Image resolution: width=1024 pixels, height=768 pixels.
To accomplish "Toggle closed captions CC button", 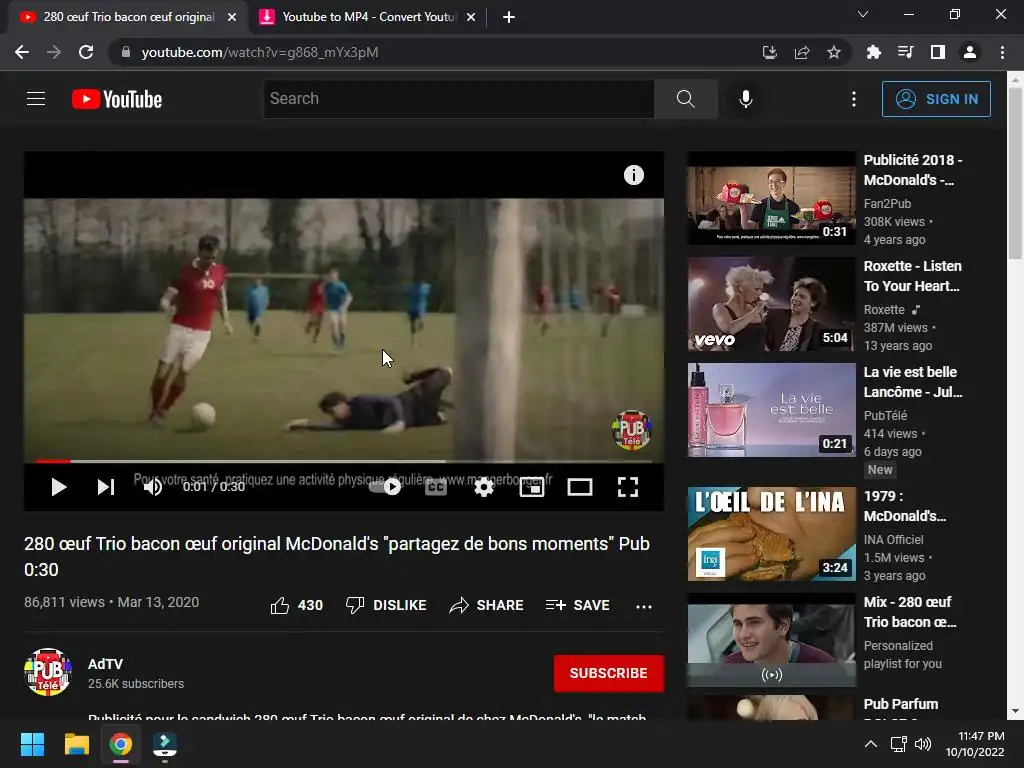I will (x=436, y=487).
